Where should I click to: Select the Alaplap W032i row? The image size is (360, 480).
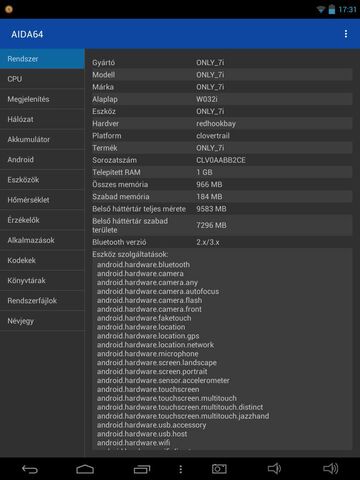[x=222, y=99]
